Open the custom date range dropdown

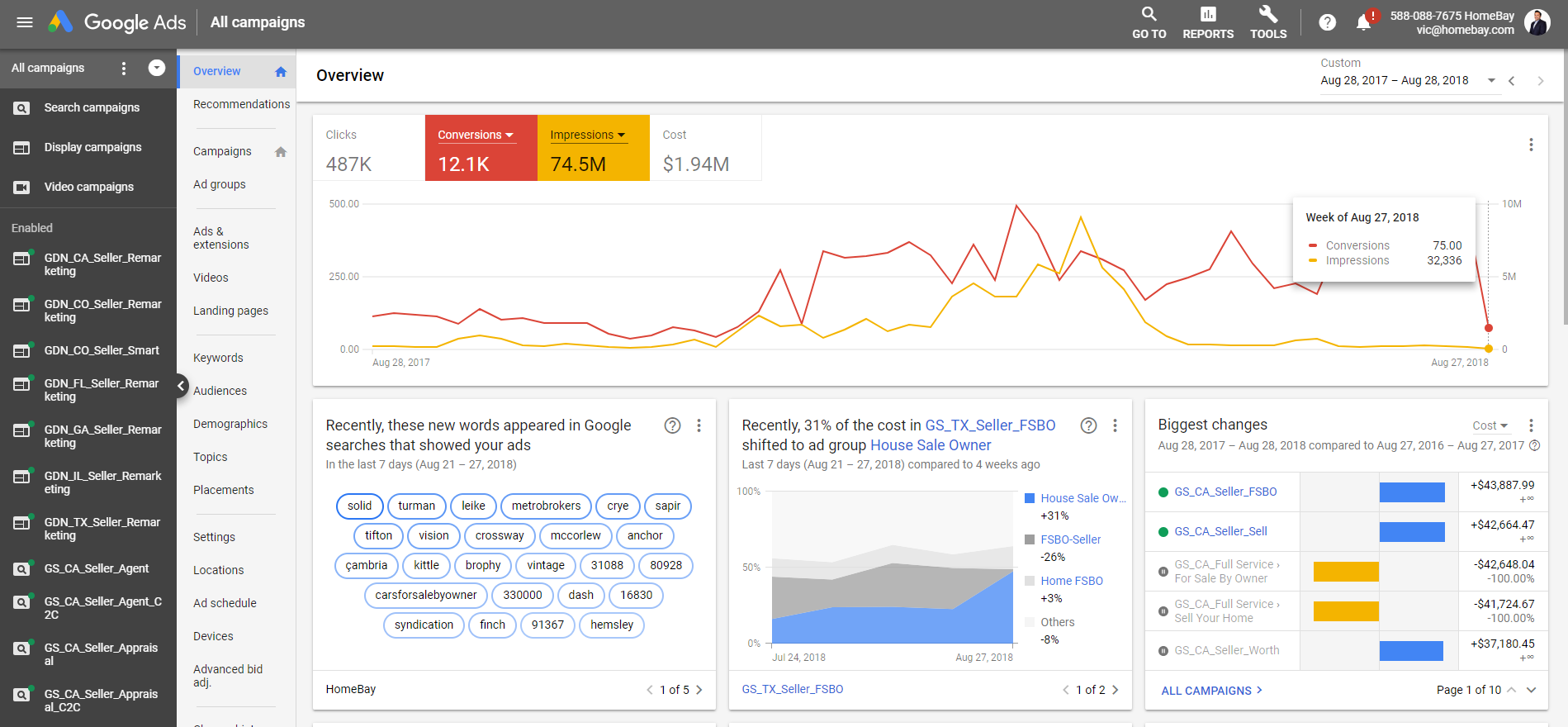click(1490, 80)
